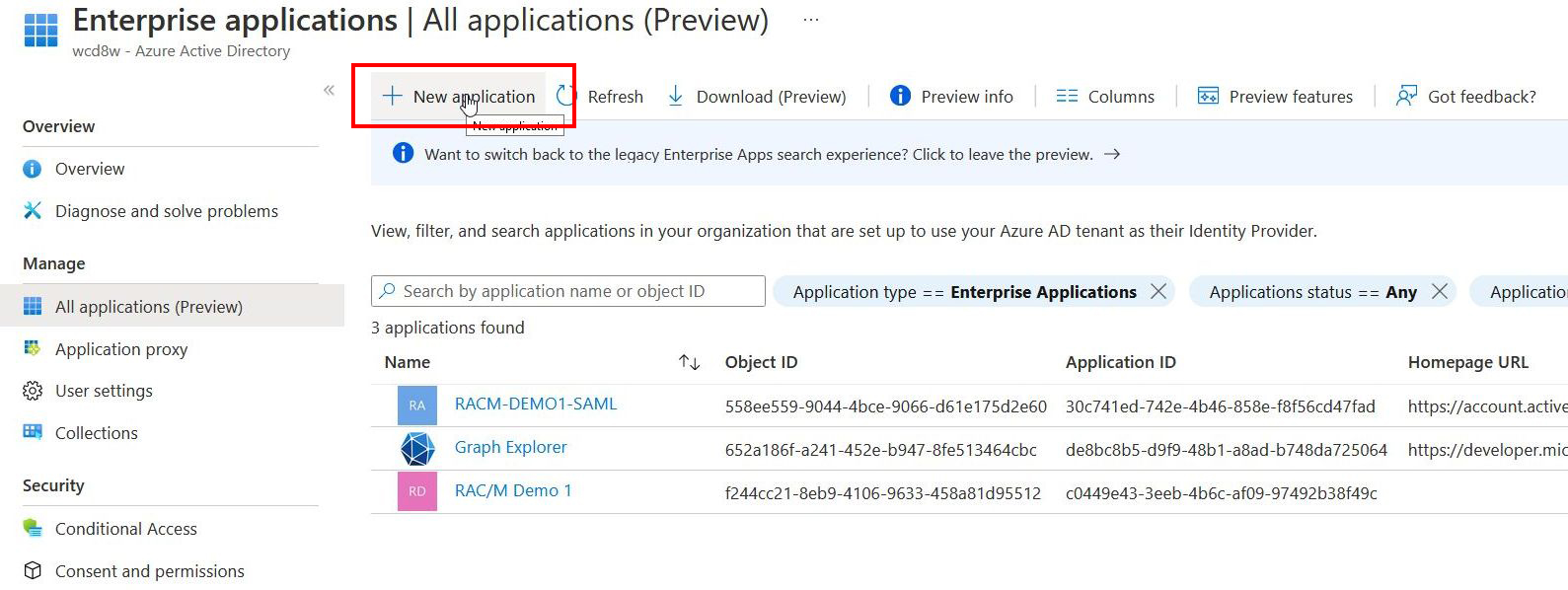Viewport: 1568px width, 590px height.
Task: Select Refresh text in toolbar
Action: (x=616, y=97)
